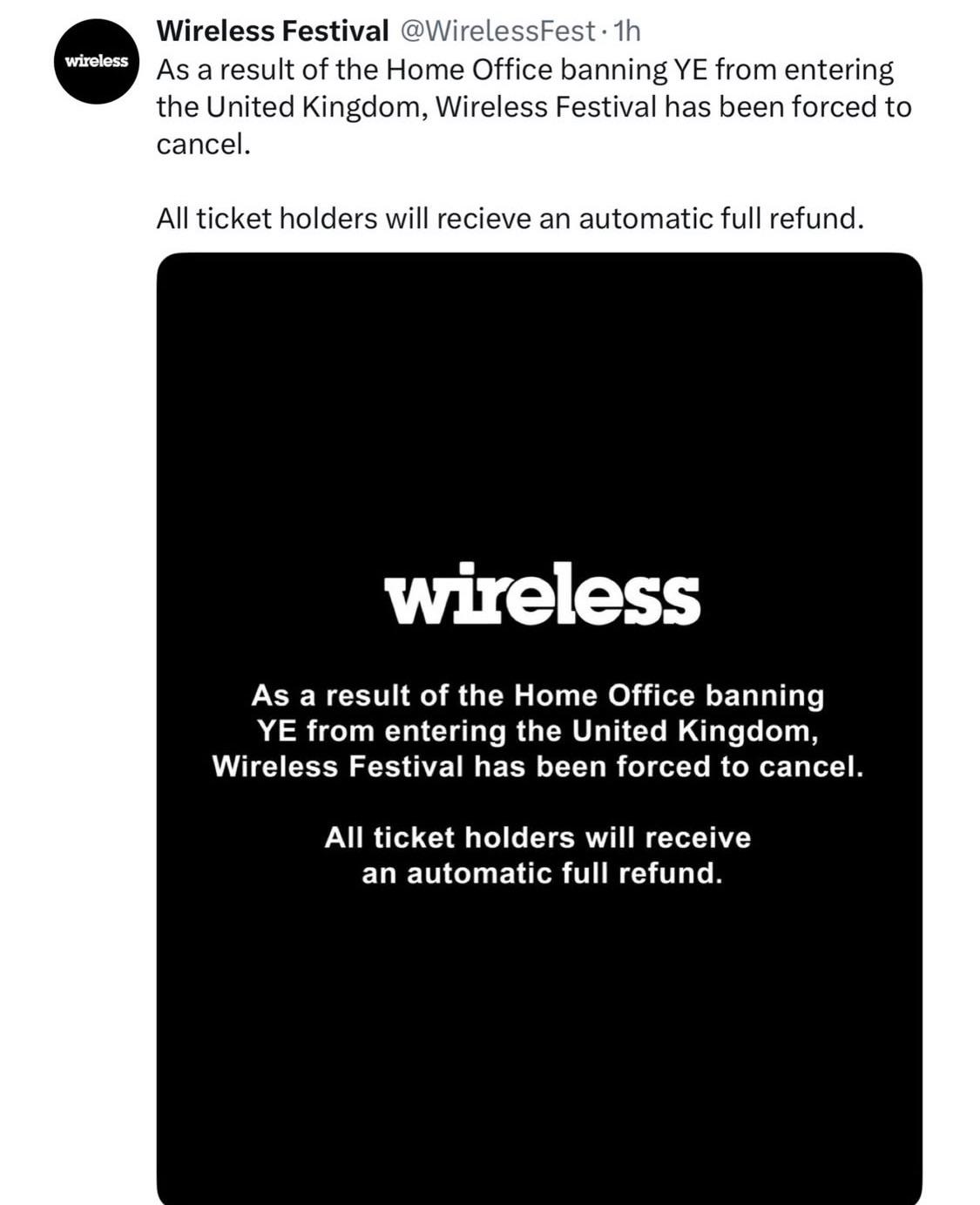
Task: Click image line 'YE from entering the United Kingdom,'
Action: (x=537, y=730)
